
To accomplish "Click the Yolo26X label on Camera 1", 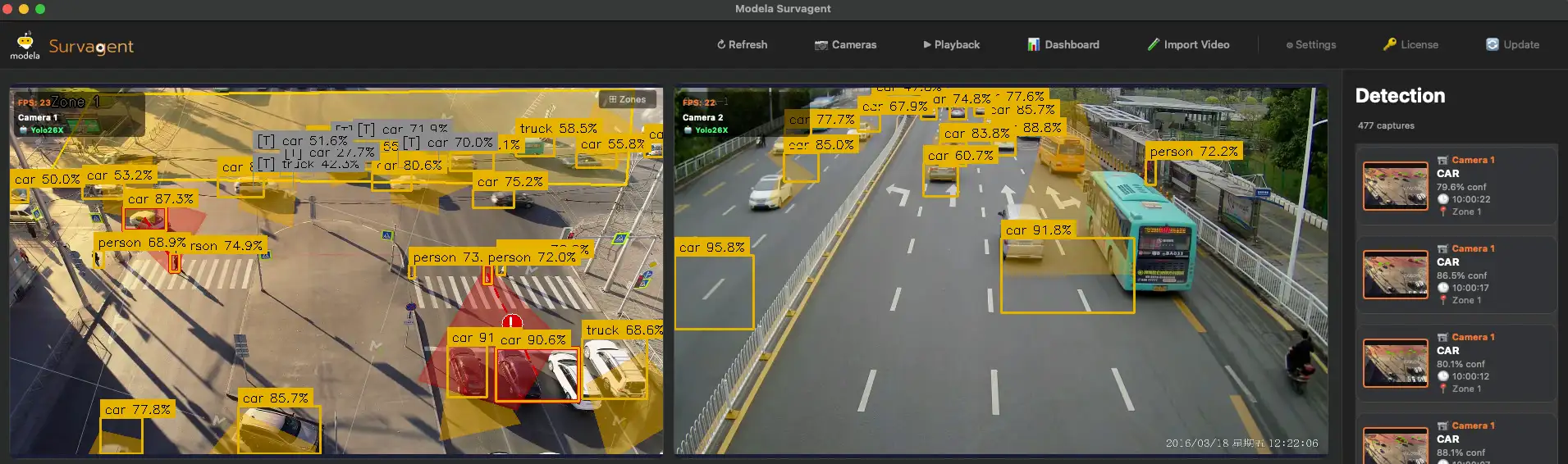I will tap(47, 130).
